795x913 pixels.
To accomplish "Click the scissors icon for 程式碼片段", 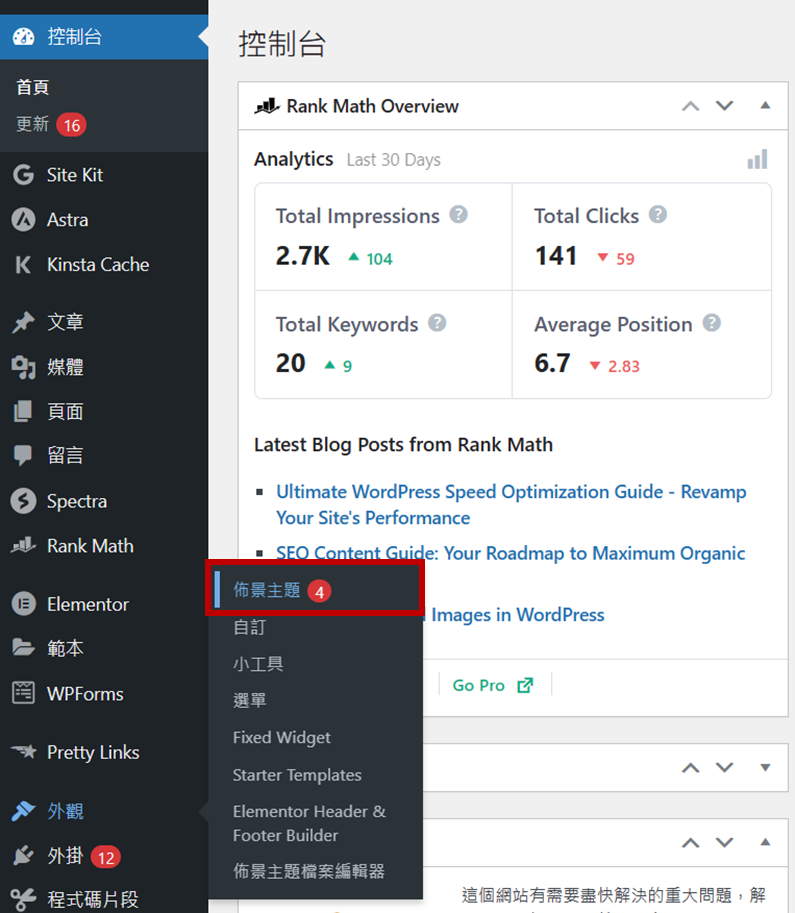I will (23, 900).
